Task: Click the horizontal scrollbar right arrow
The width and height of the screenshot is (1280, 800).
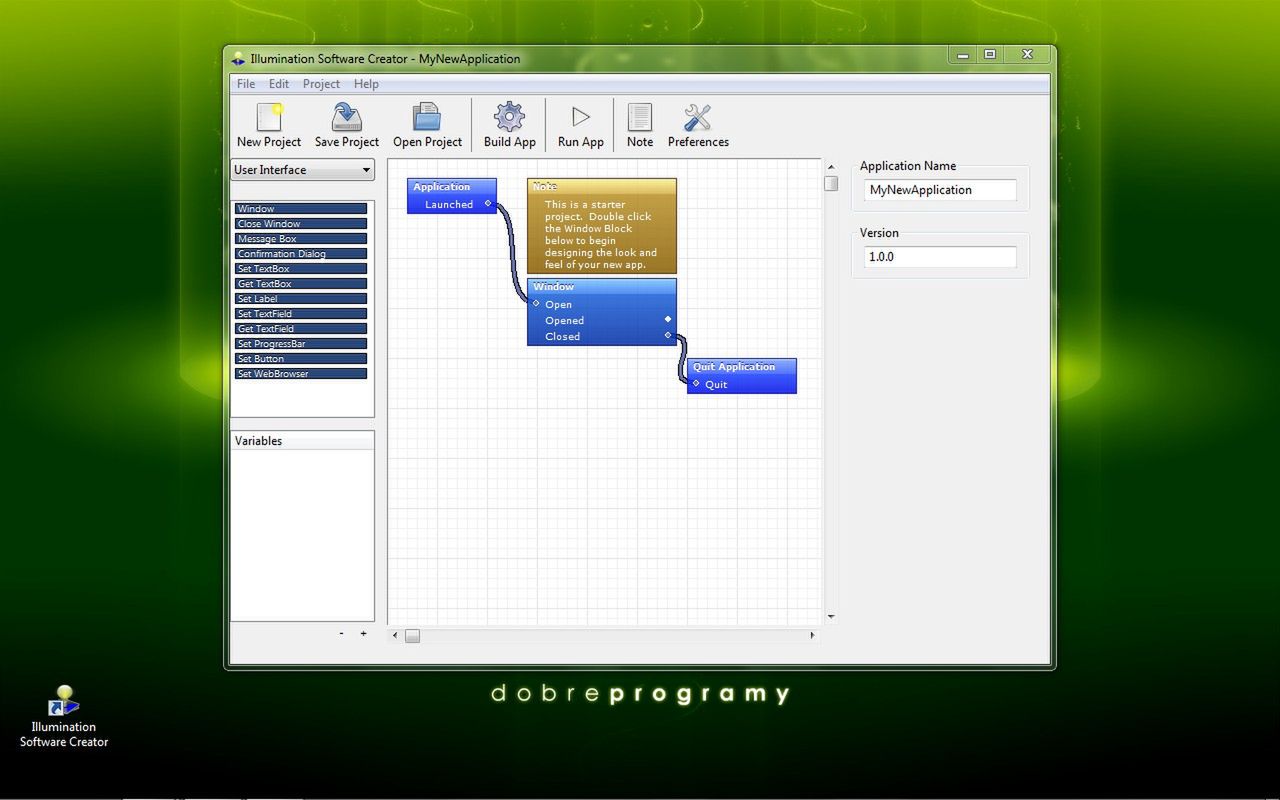Action: click(x=812, y=635)
